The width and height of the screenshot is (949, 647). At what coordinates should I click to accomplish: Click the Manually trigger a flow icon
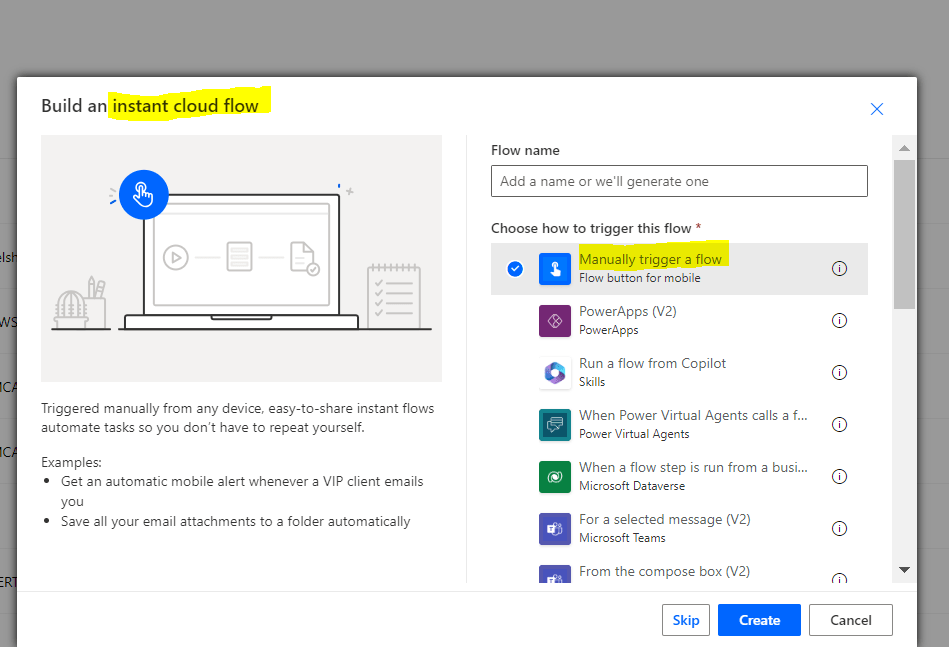point(554,268)
